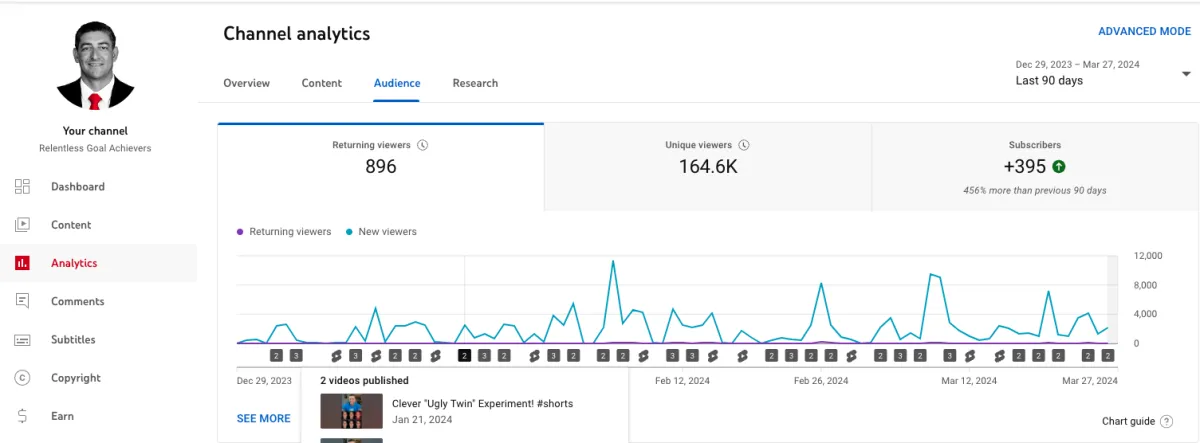Open the Content icon in sidebar
Viewport: 1200px width, 443px height.
pyautogui.click(x=22, y=225)
